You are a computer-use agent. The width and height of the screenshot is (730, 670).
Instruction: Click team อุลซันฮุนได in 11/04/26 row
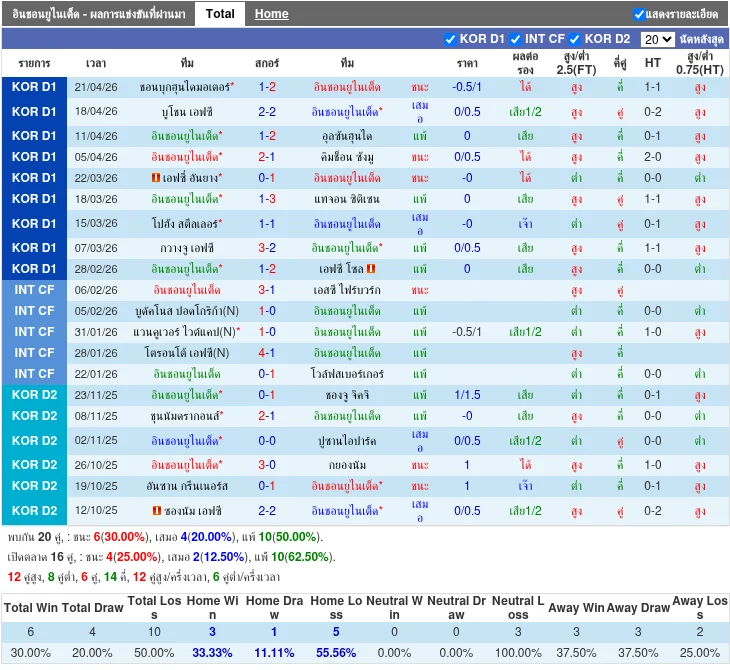[346, 136]
